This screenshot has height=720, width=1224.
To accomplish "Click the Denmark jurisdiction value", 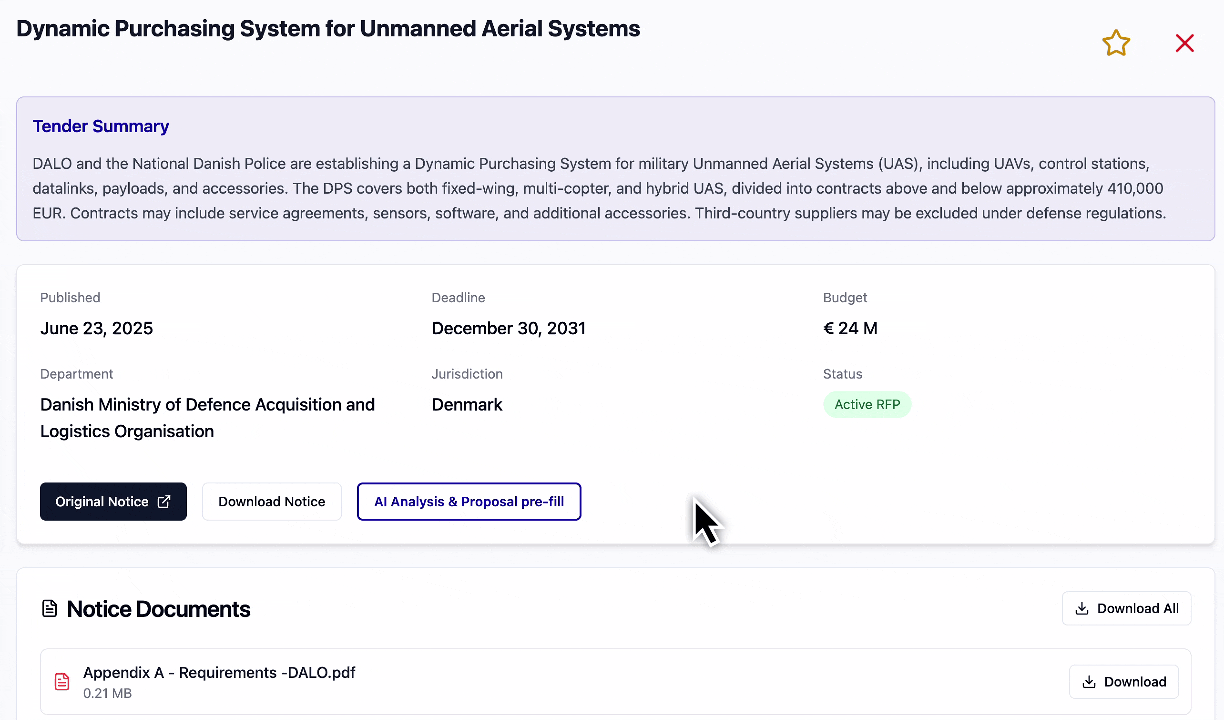I will [x=467, y=405].
